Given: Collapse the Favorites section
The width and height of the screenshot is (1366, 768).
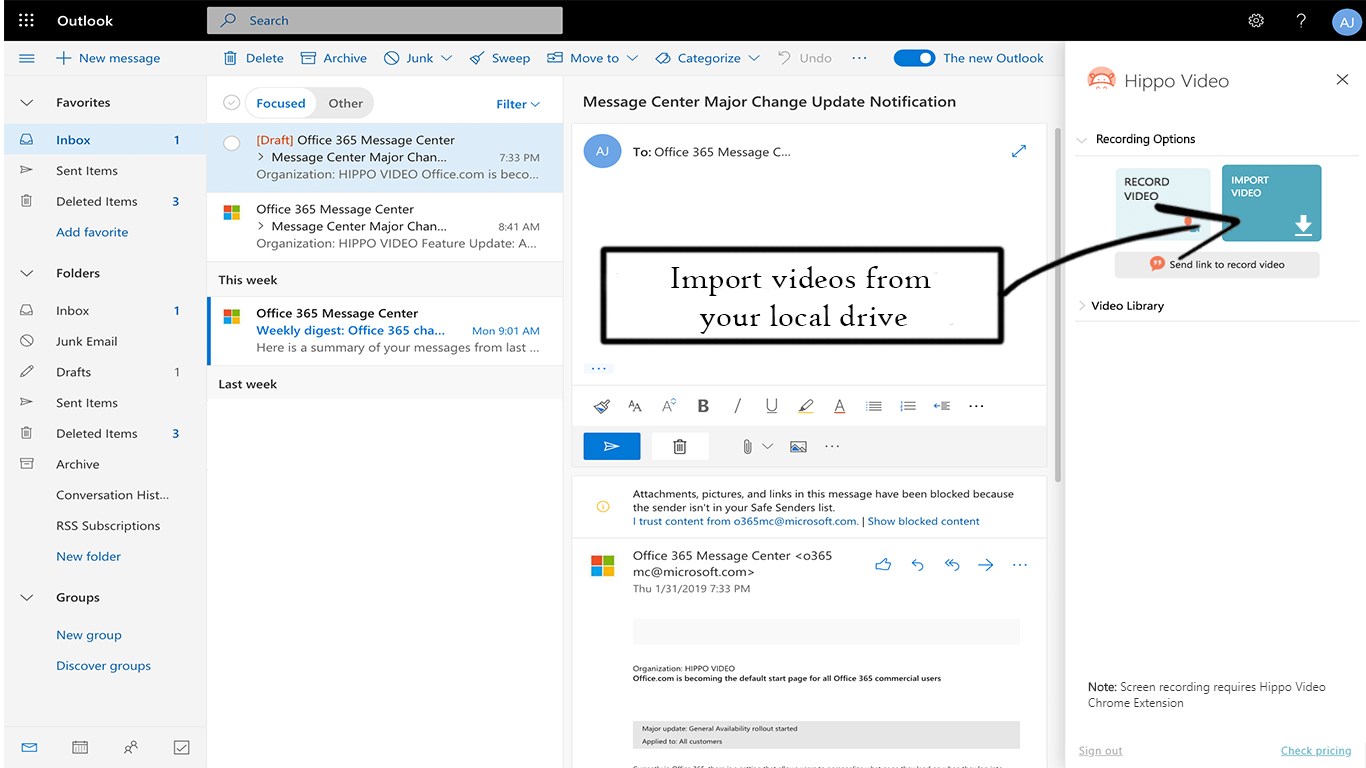Looking at the screenshot, I should [27, 102].
